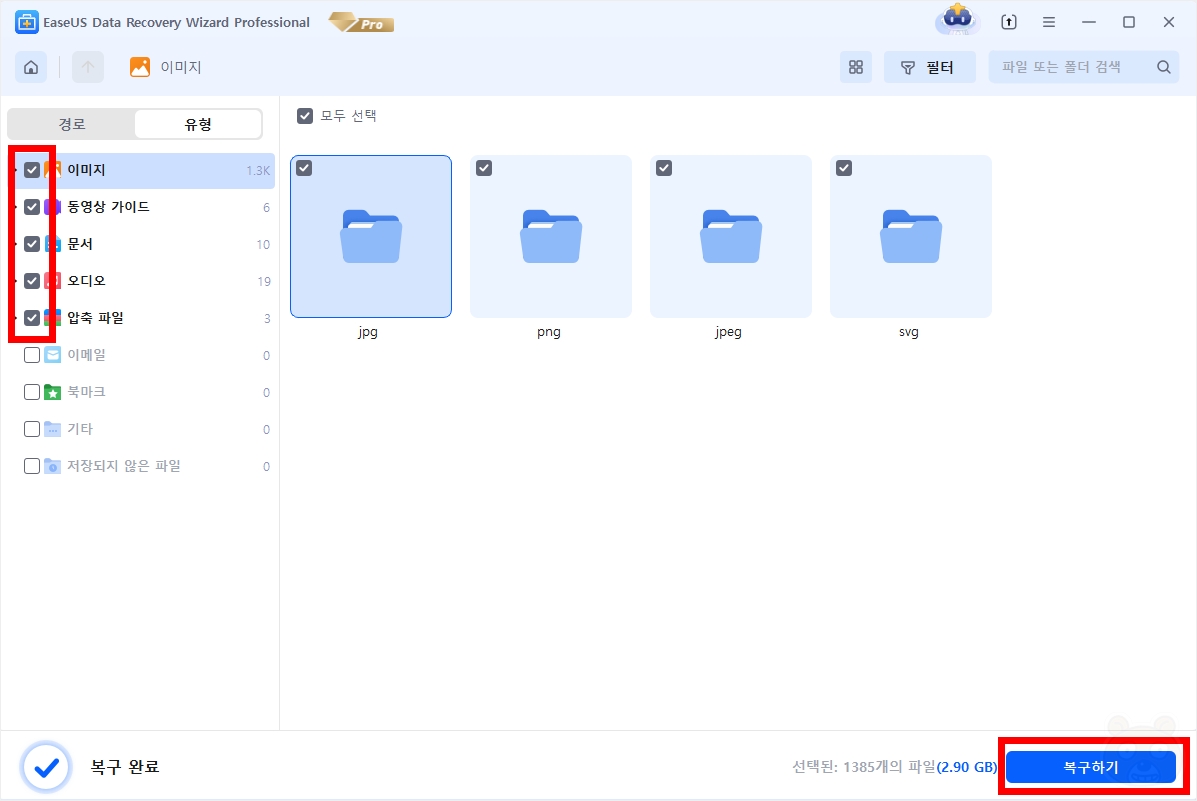Click the 북마크 star folder icon
The width and height of the screenshot is (1197, 801).
tap(53, 392)
